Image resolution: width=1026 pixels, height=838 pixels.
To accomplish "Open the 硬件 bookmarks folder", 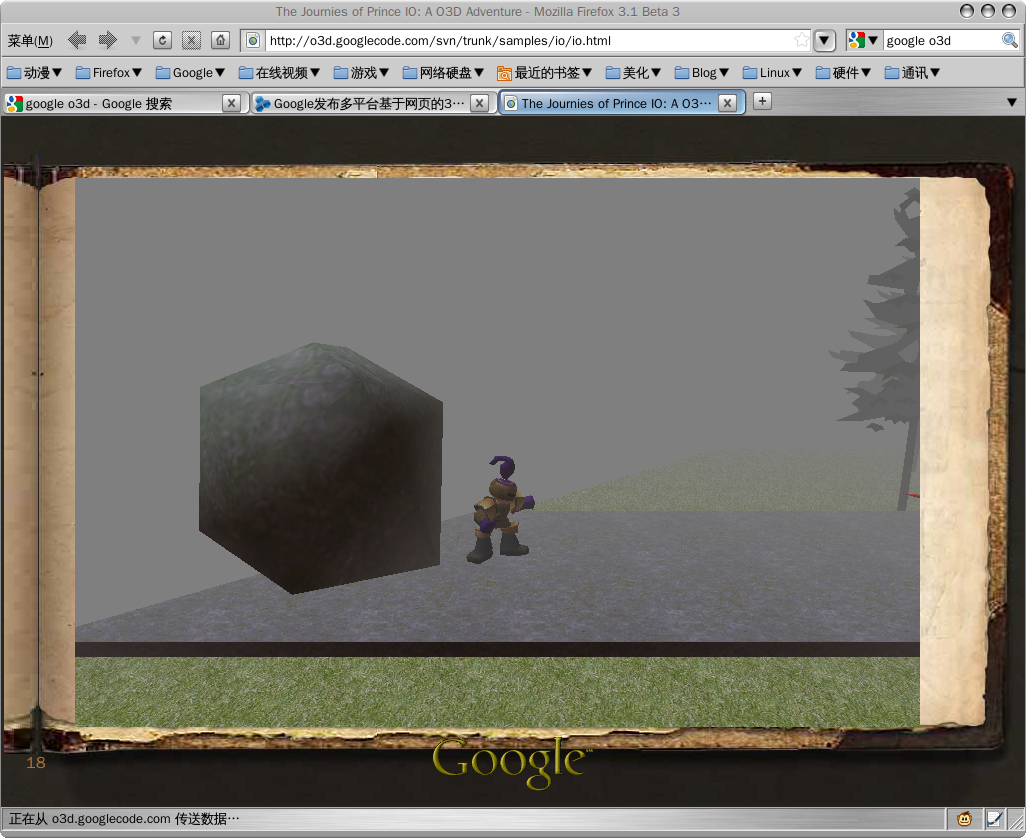I will (x=843, y=73).
